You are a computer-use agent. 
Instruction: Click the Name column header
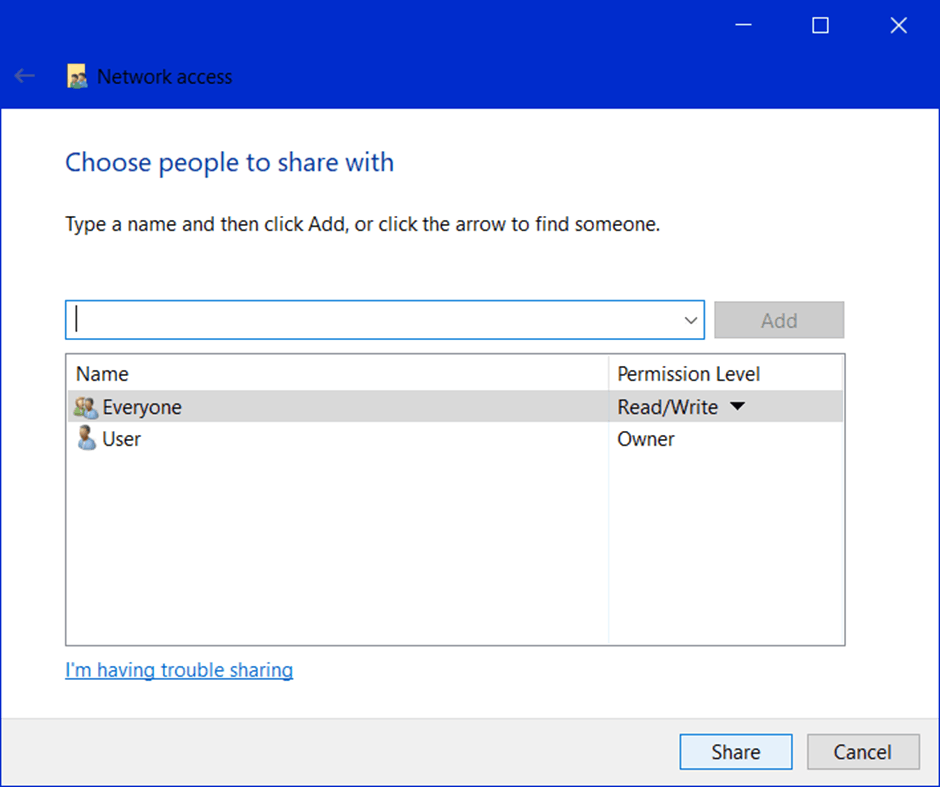pyautogui.click(x=338, y=373)
